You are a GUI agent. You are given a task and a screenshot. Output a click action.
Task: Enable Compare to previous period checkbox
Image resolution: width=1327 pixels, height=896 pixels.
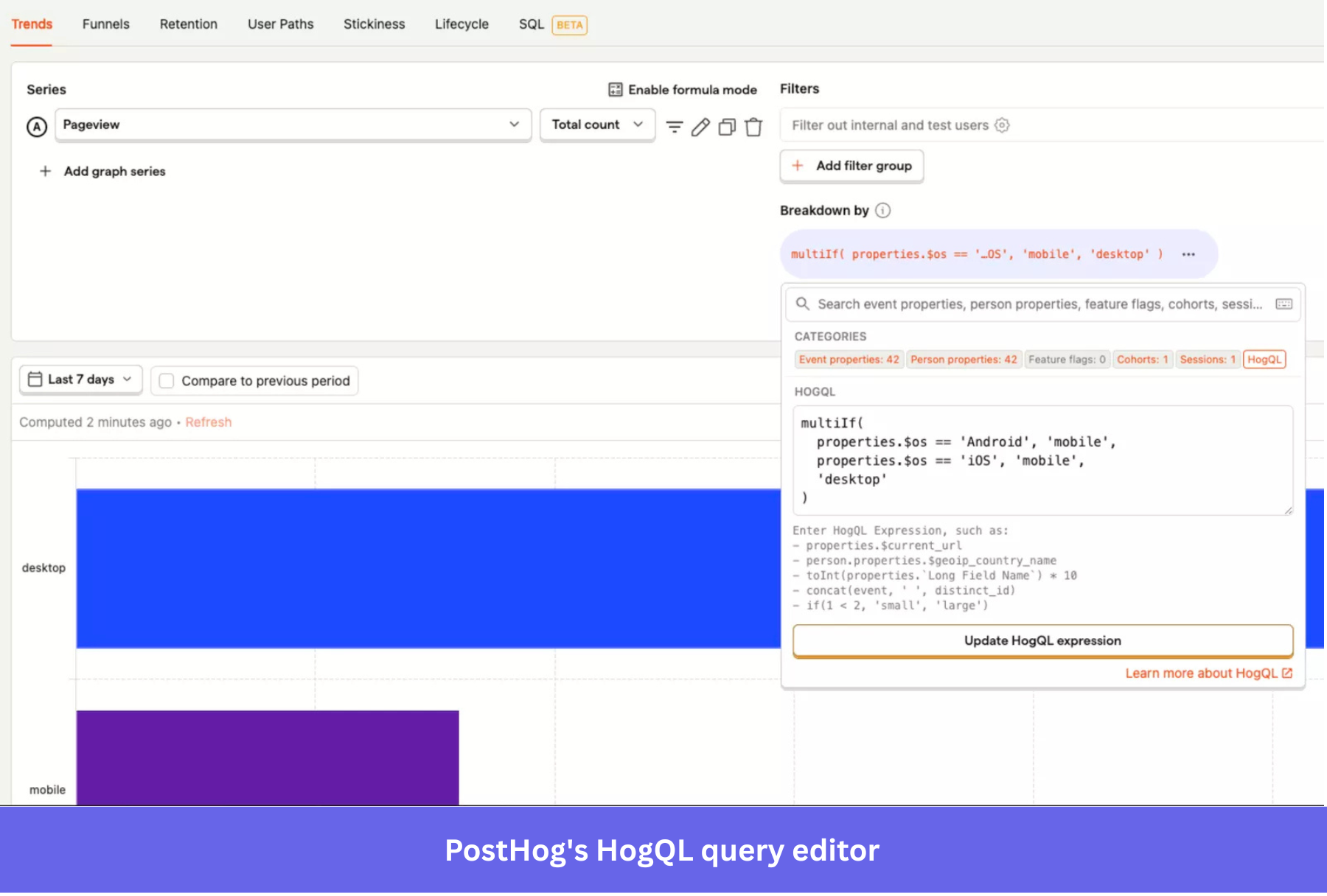coord(167,381)
